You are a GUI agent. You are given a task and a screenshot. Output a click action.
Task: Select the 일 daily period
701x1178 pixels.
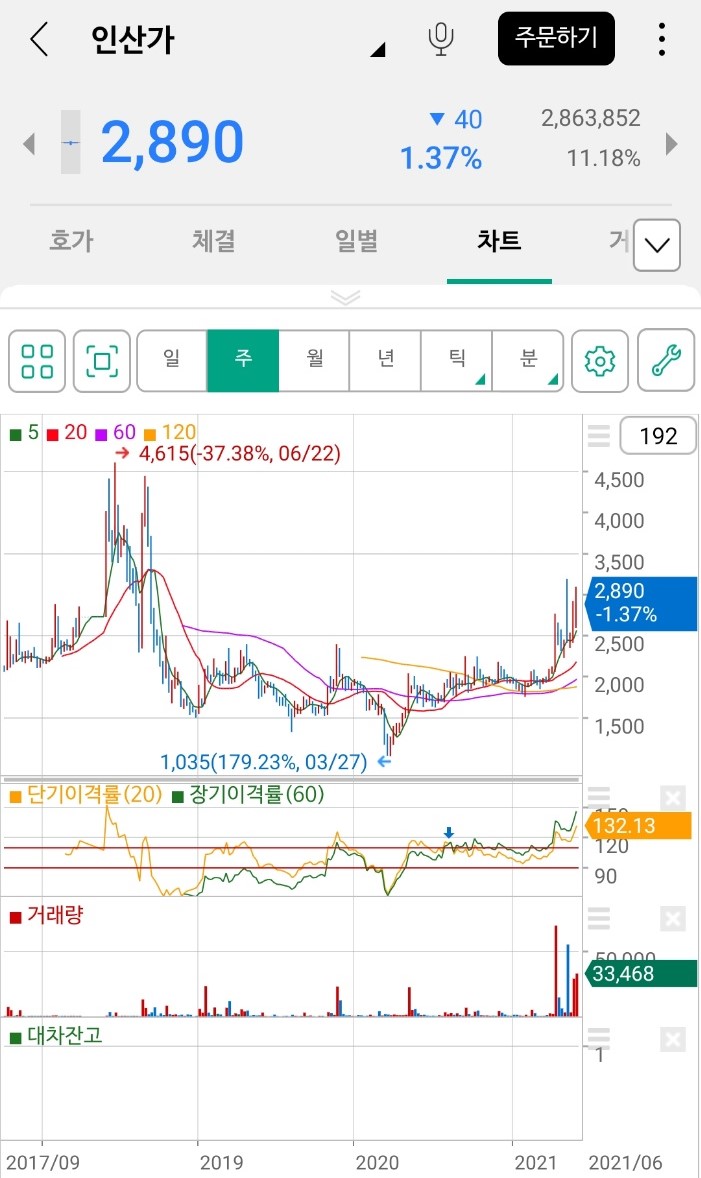(172, 361)
